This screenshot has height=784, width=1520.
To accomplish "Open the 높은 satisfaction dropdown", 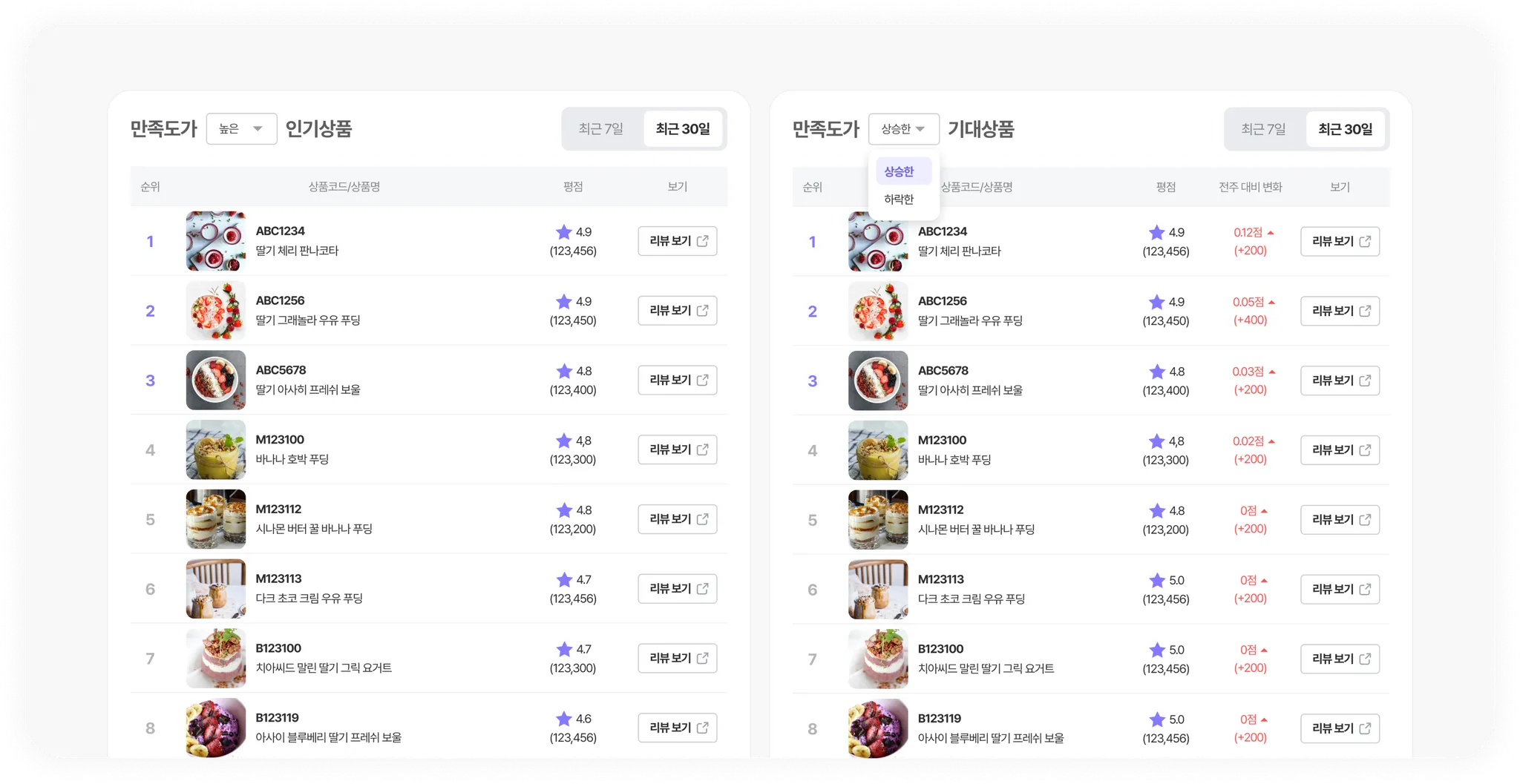I will tap(241, 129).
